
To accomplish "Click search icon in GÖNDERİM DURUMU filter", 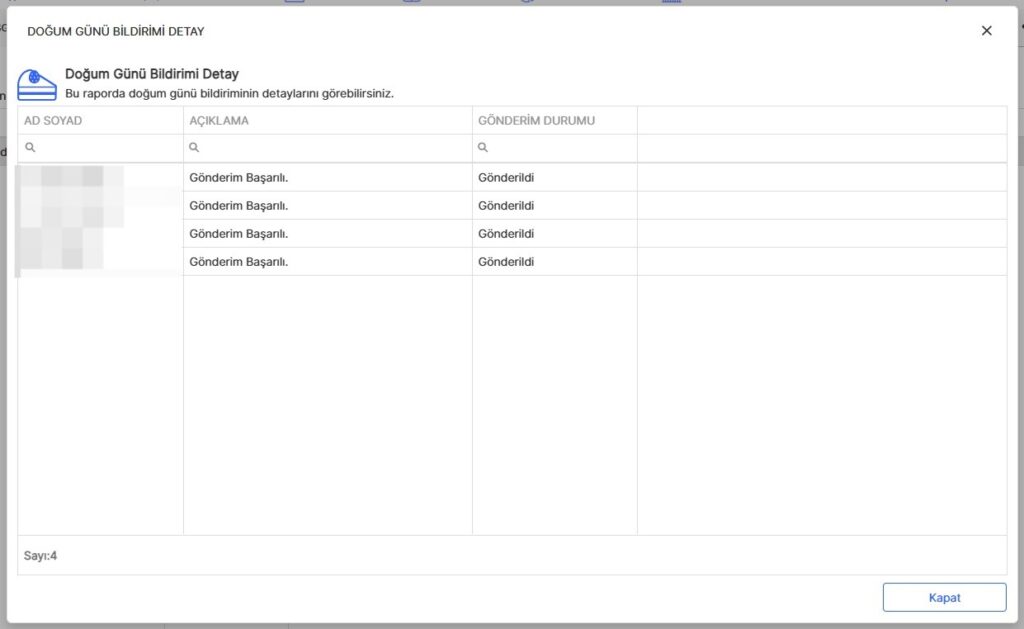I will point(483,148).
